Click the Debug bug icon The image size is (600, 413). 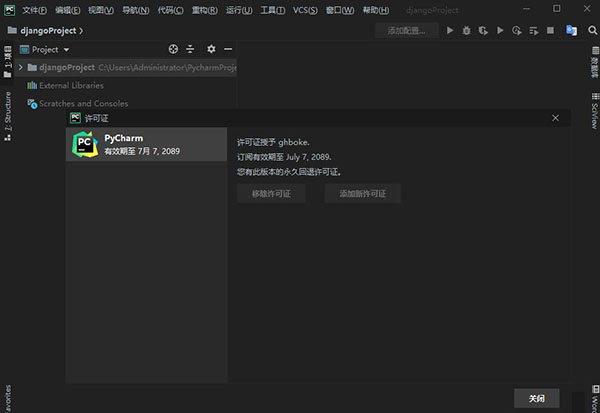tap(466, 30)
